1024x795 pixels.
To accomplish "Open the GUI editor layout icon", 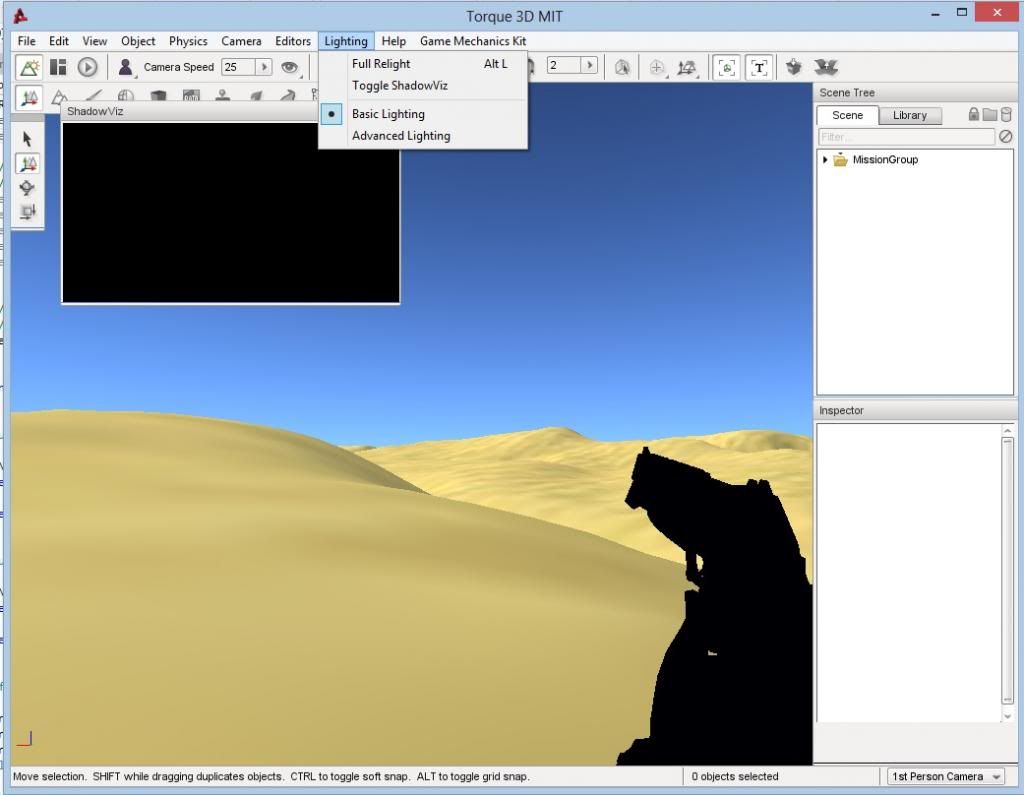I will (x=59, y=67).
